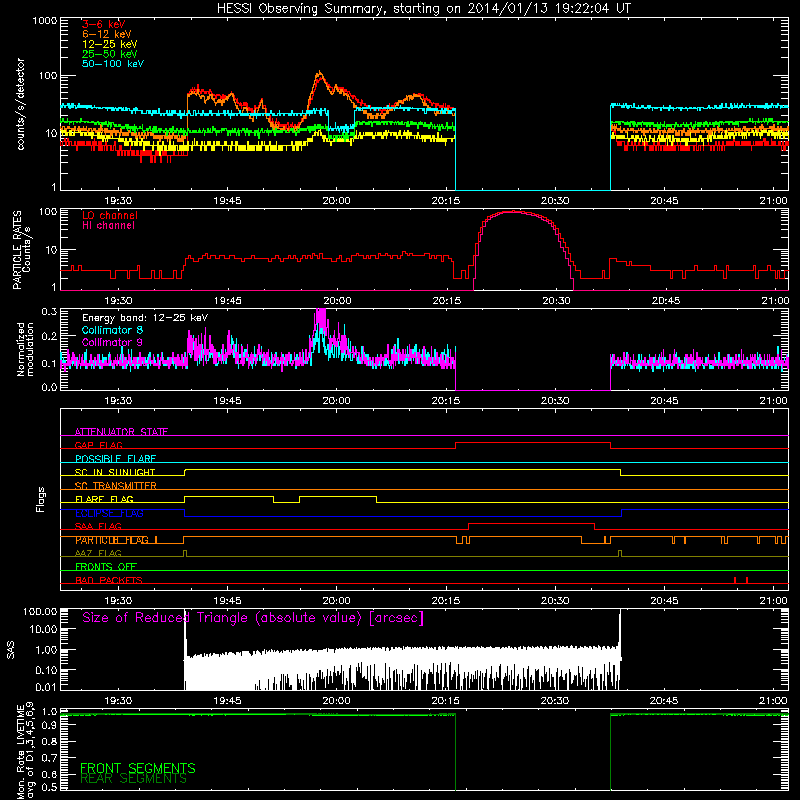Click the GAP FLAG label
Screen dimensions: 800x800
click(x=98, y=445)
